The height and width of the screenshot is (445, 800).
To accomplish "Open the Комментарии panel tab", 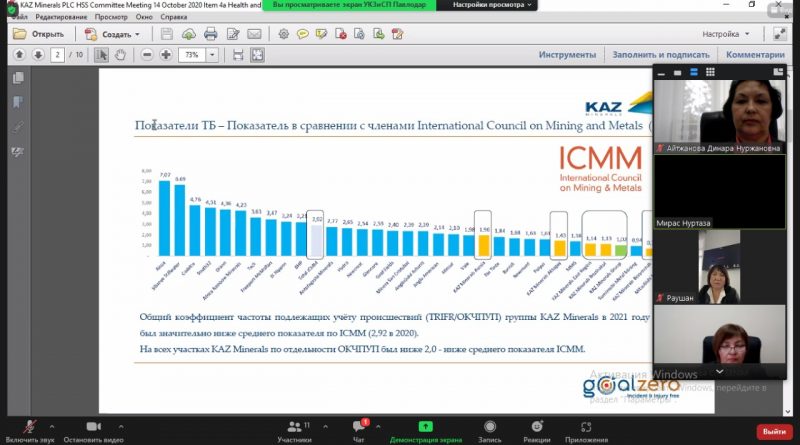I will click(x=755, y=55).
